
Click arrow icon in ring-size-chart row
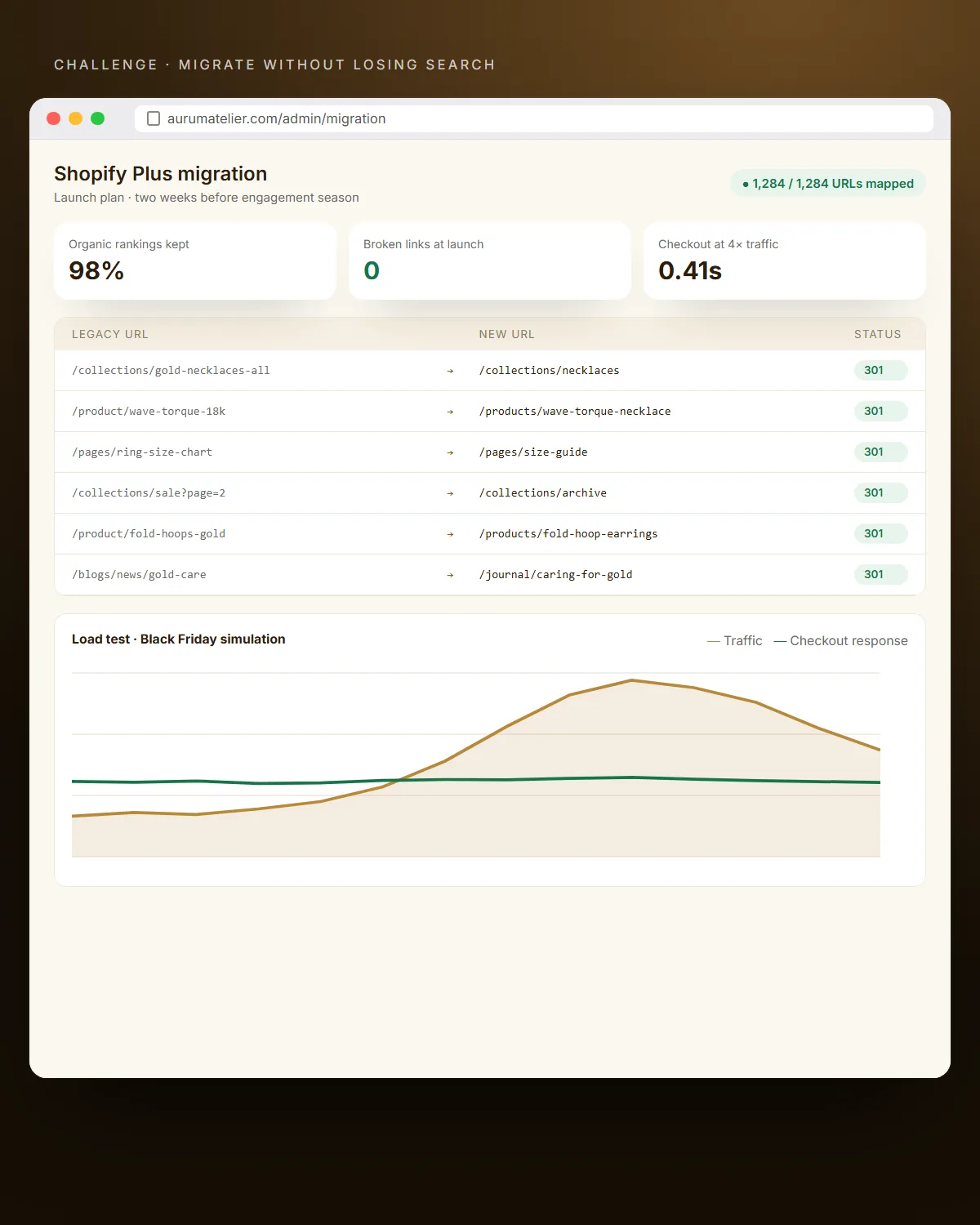pos(450,452)
